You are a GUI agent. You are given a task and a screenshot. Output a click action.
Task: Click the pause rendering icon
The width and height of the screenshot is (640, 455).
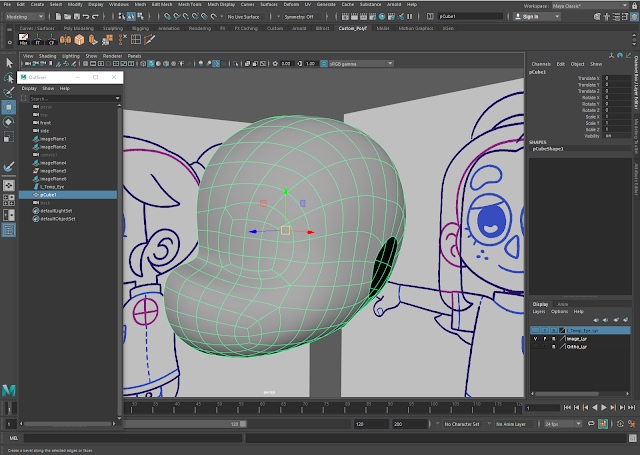tap(410, 16)
